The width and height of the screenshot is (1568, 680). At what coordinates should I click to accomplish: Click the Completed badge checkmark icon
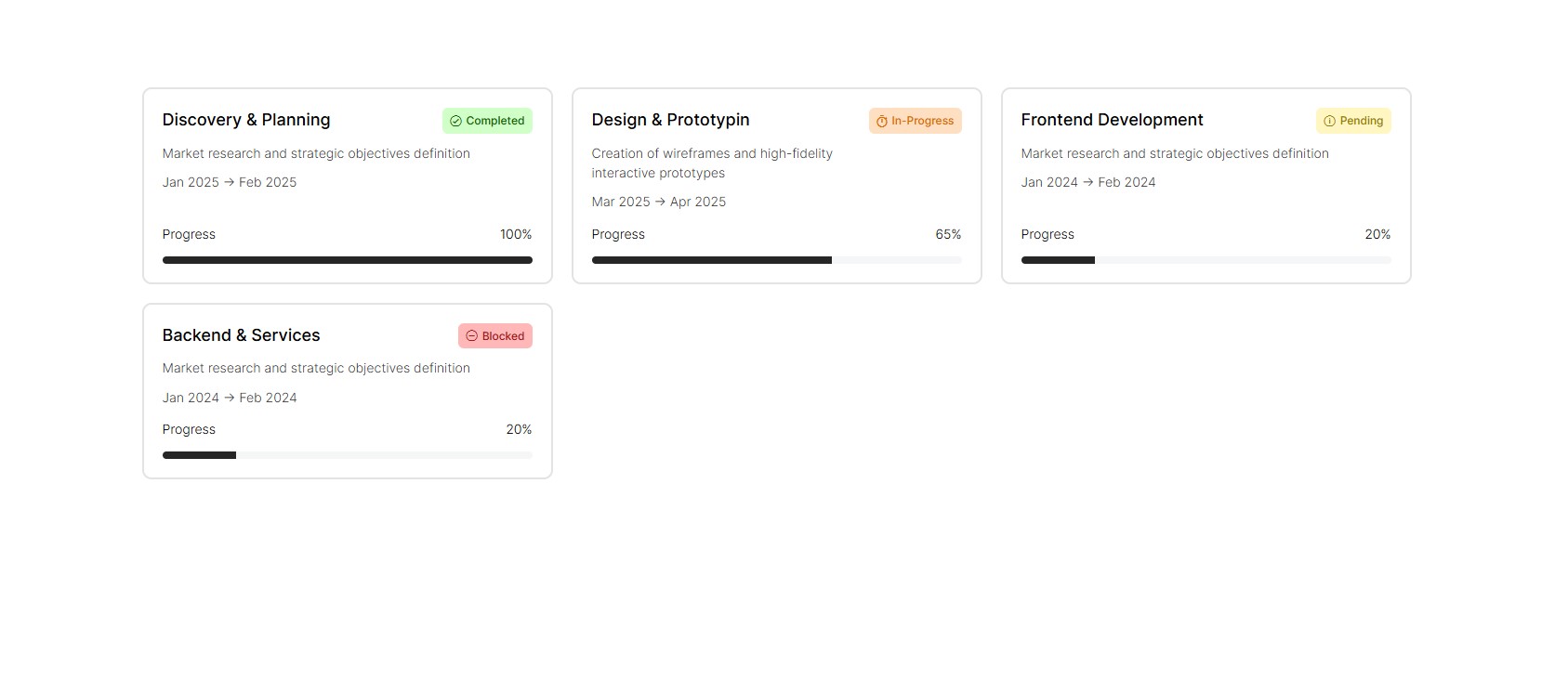pyautogui.click(x=455, y=121)
